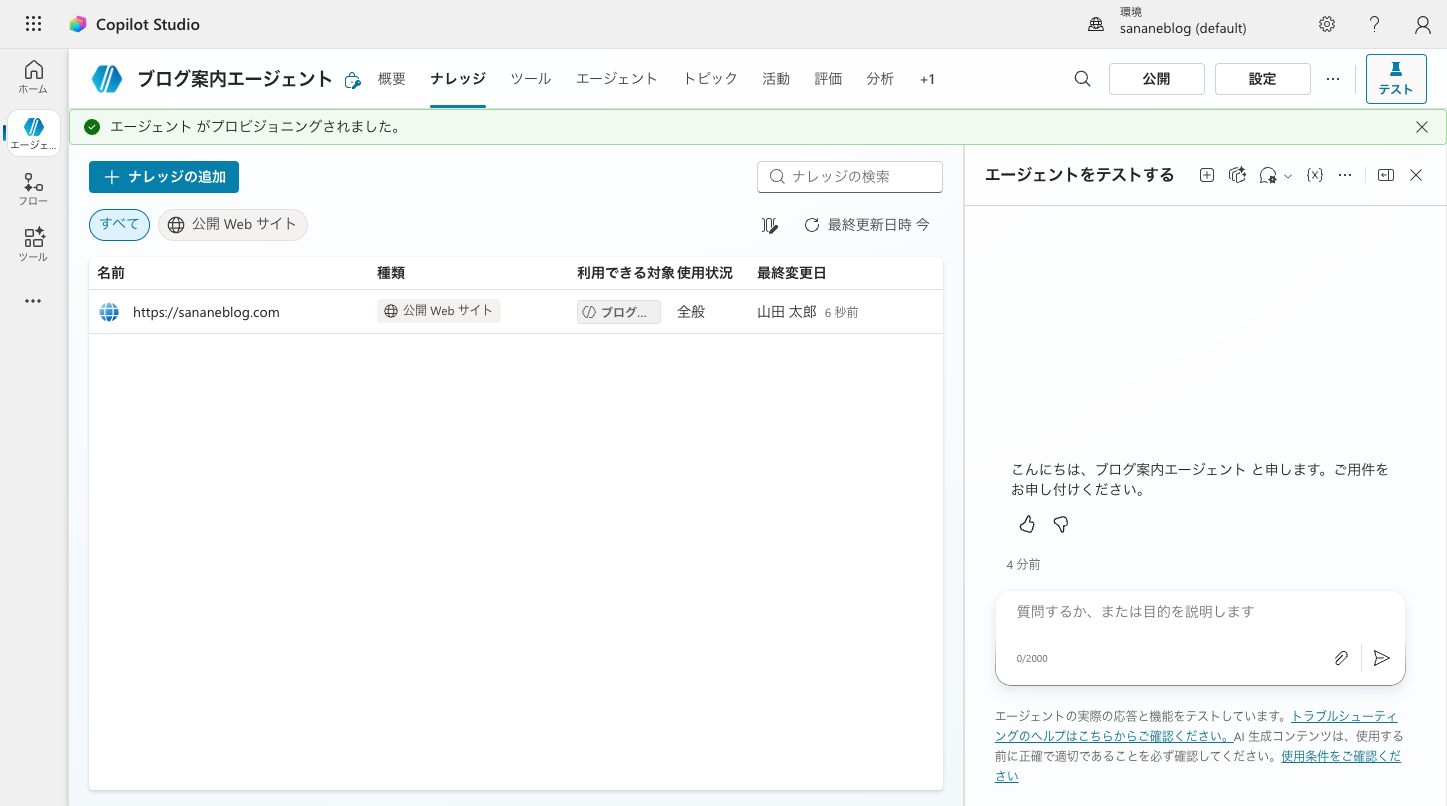
Task: Click the edit icon next to agent name
Action: click(352, 81)
